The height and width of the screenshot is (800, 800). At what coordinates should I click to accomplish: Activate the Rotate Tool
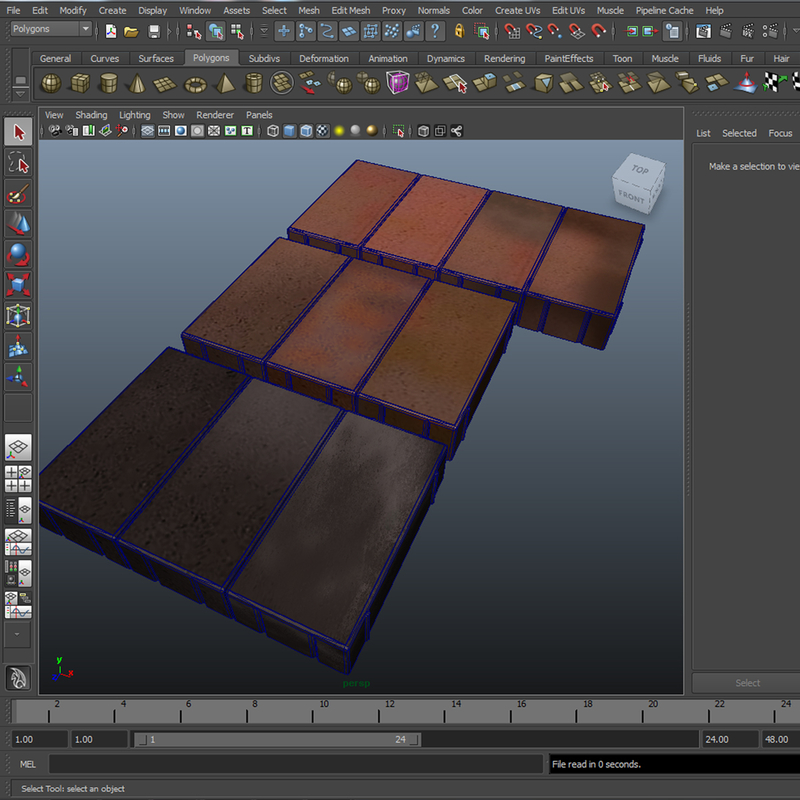(x=17, y=252)
